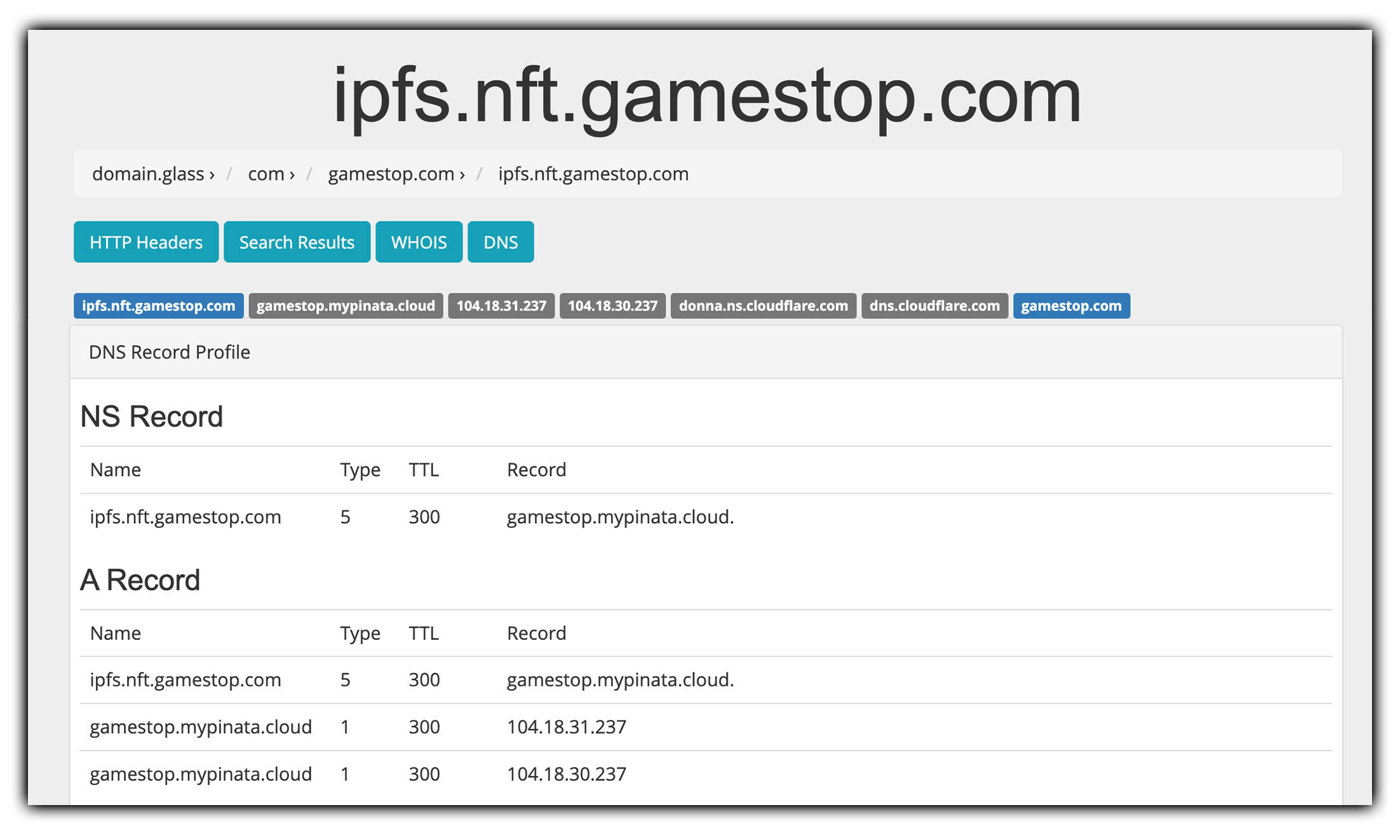Click Record column header in NS Record table
The image size is (1400, 840).
click(536, 469)
